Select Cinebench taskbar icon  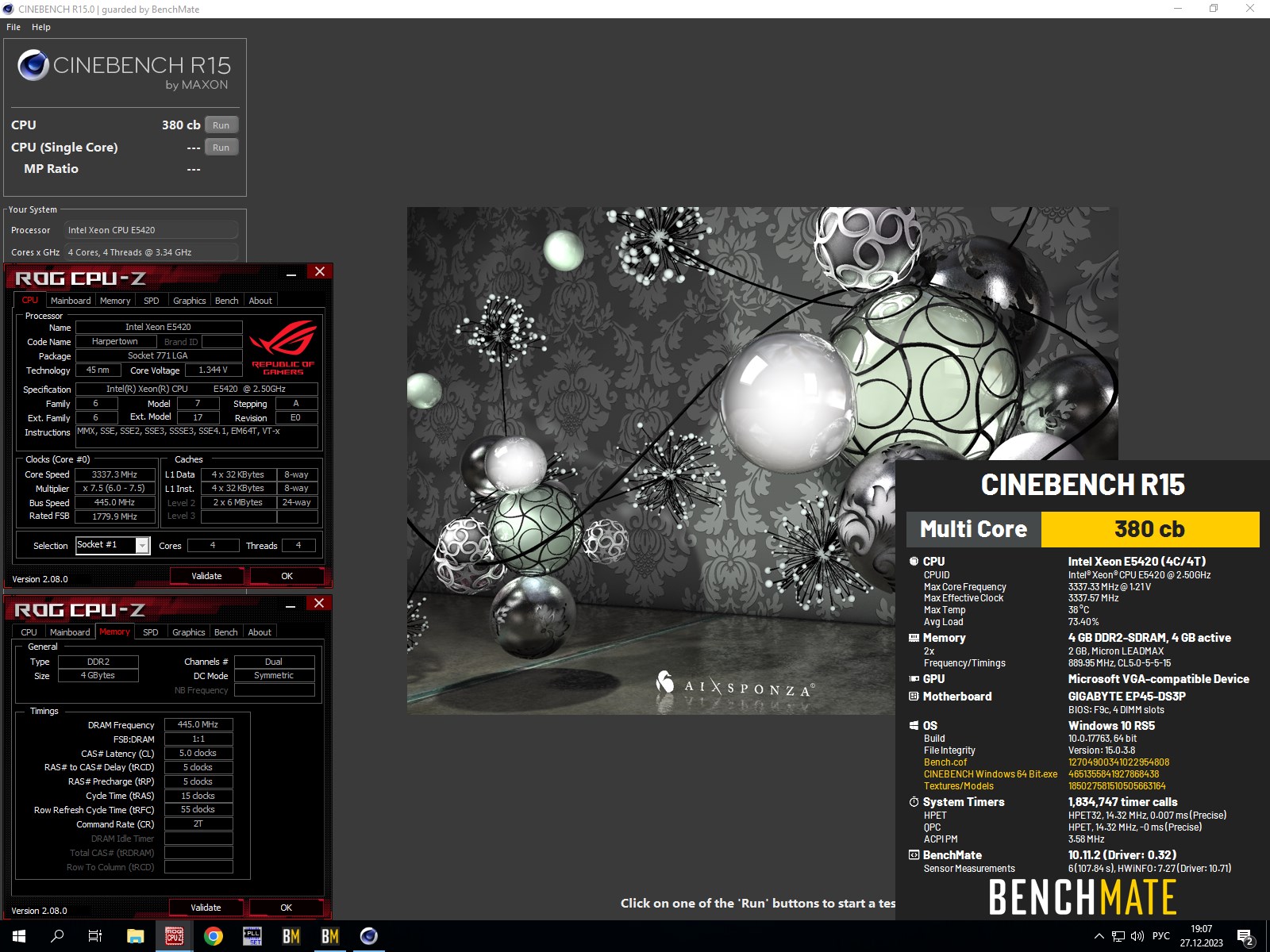[x=369, y=936]
